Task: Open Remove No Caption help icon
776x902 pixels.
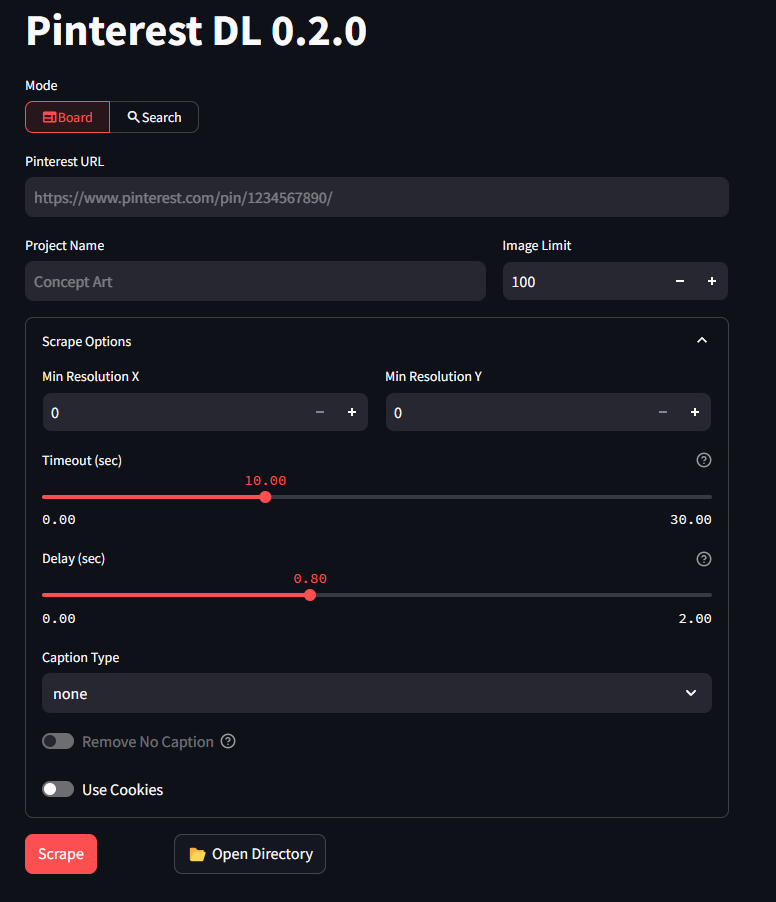Action: [x=228, y=742]
